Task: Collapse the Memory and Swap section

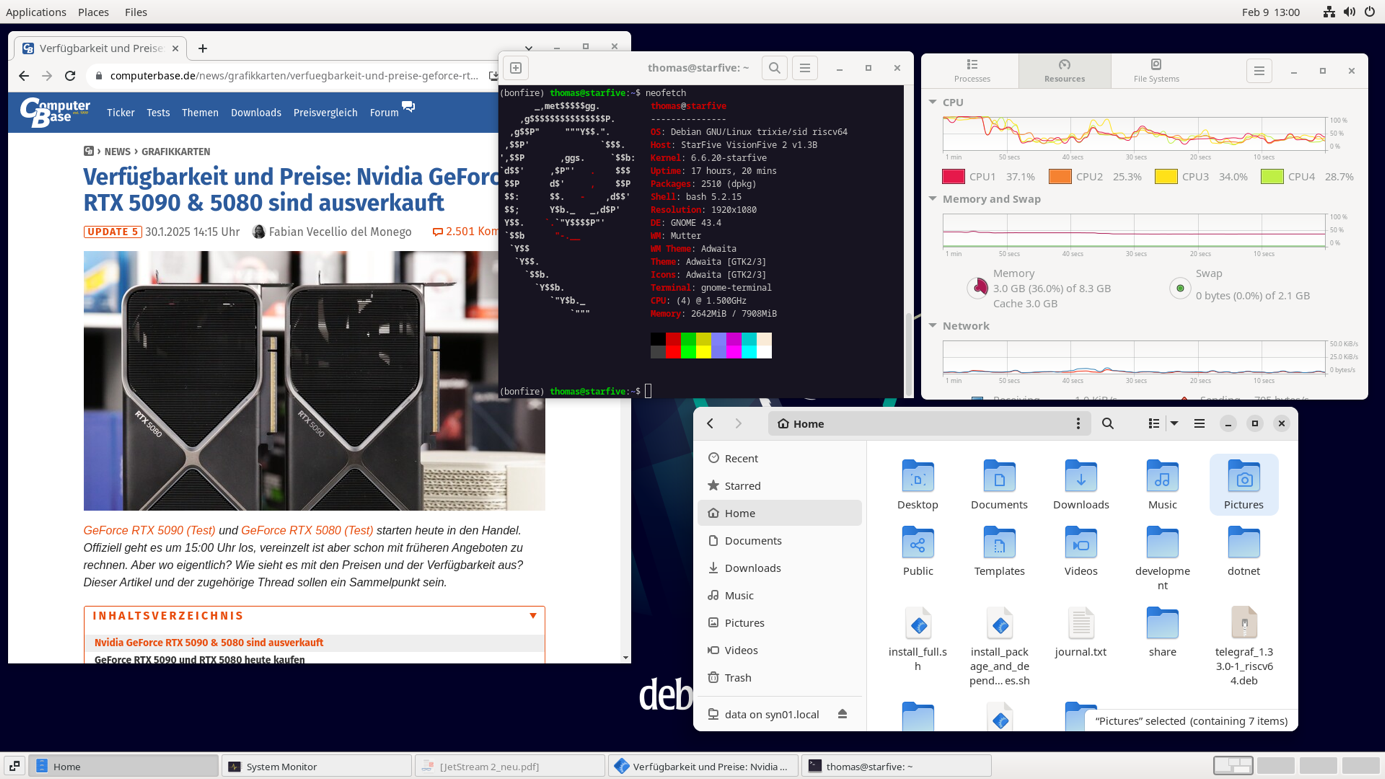Action: pyautogui.click(x=933, y=199)
